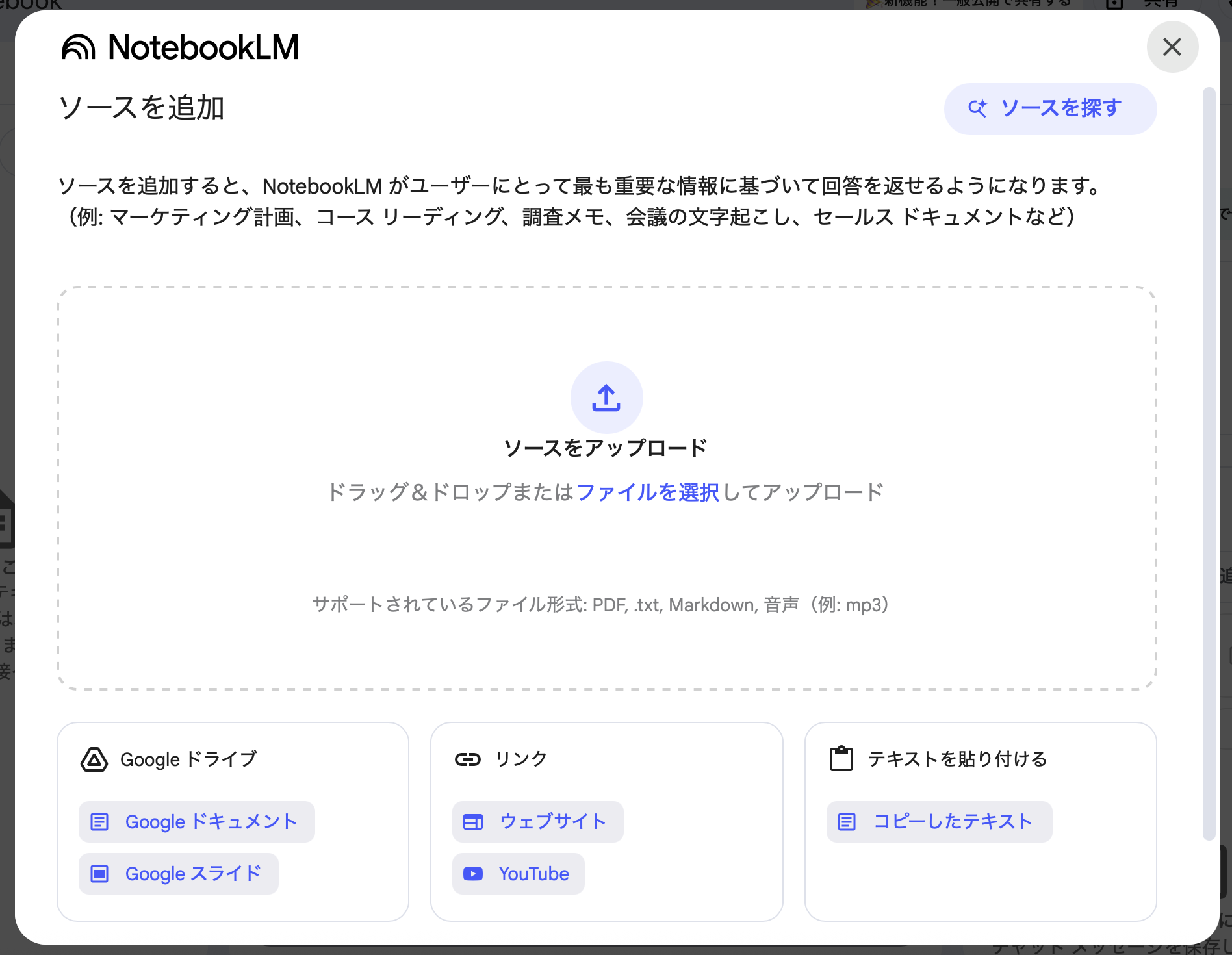This screenshot has height=955, width=1232.
Task: Click the ソースをアップロード label
Action: click(606, 448)
